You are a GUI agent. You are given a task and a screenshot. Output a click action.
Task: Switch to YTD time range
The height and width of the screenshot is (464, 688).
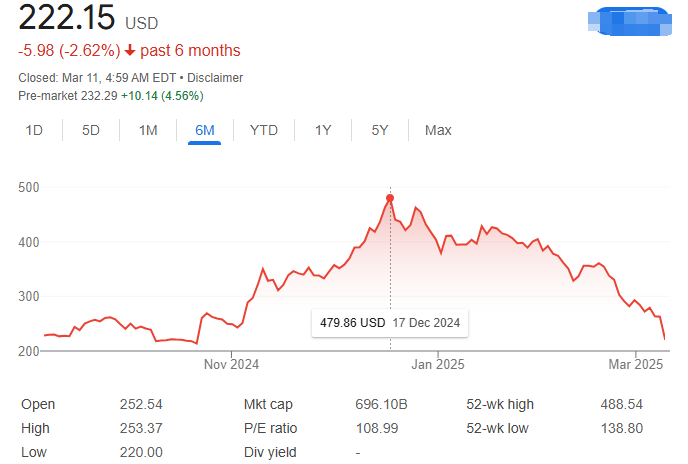coord(264,130)
